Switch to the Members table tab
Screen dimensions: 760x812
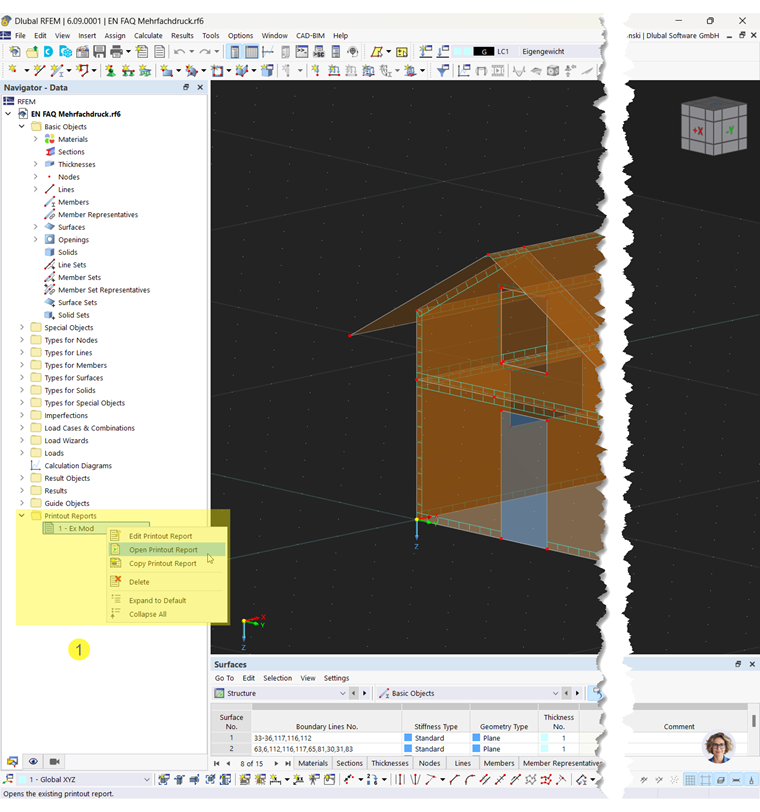point(499,763)
